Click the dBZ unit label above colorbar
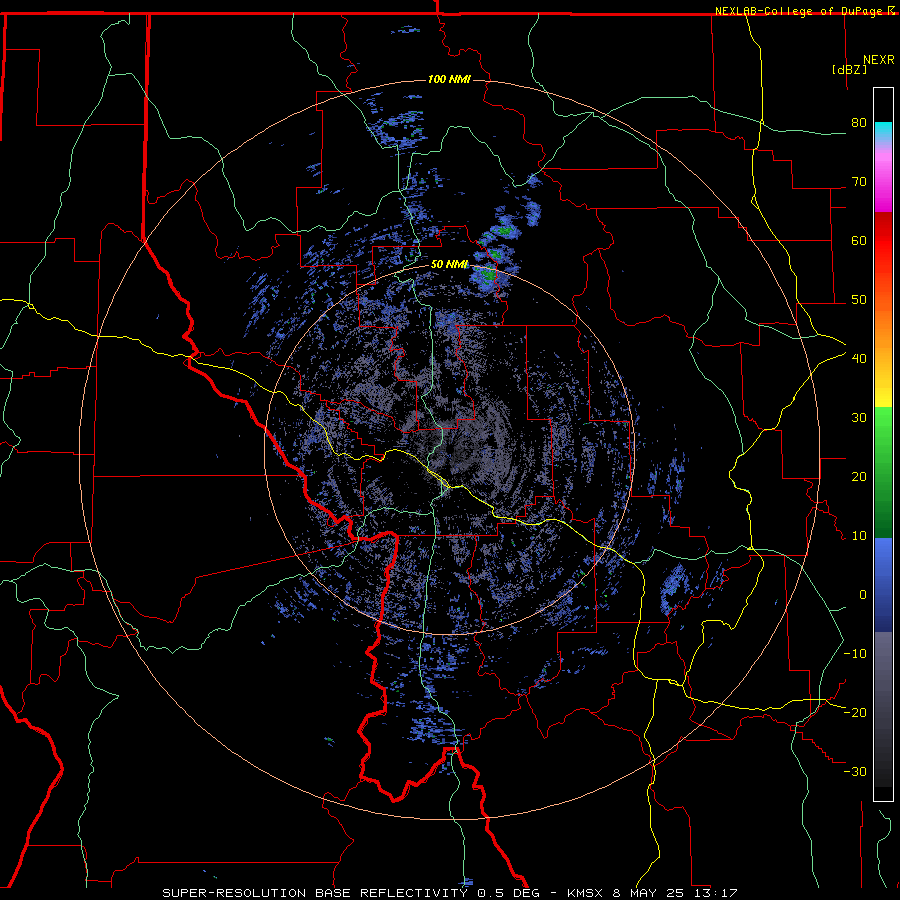Image resolution: width=900 pixels, height=900 pixels. (x=849, y=69)
